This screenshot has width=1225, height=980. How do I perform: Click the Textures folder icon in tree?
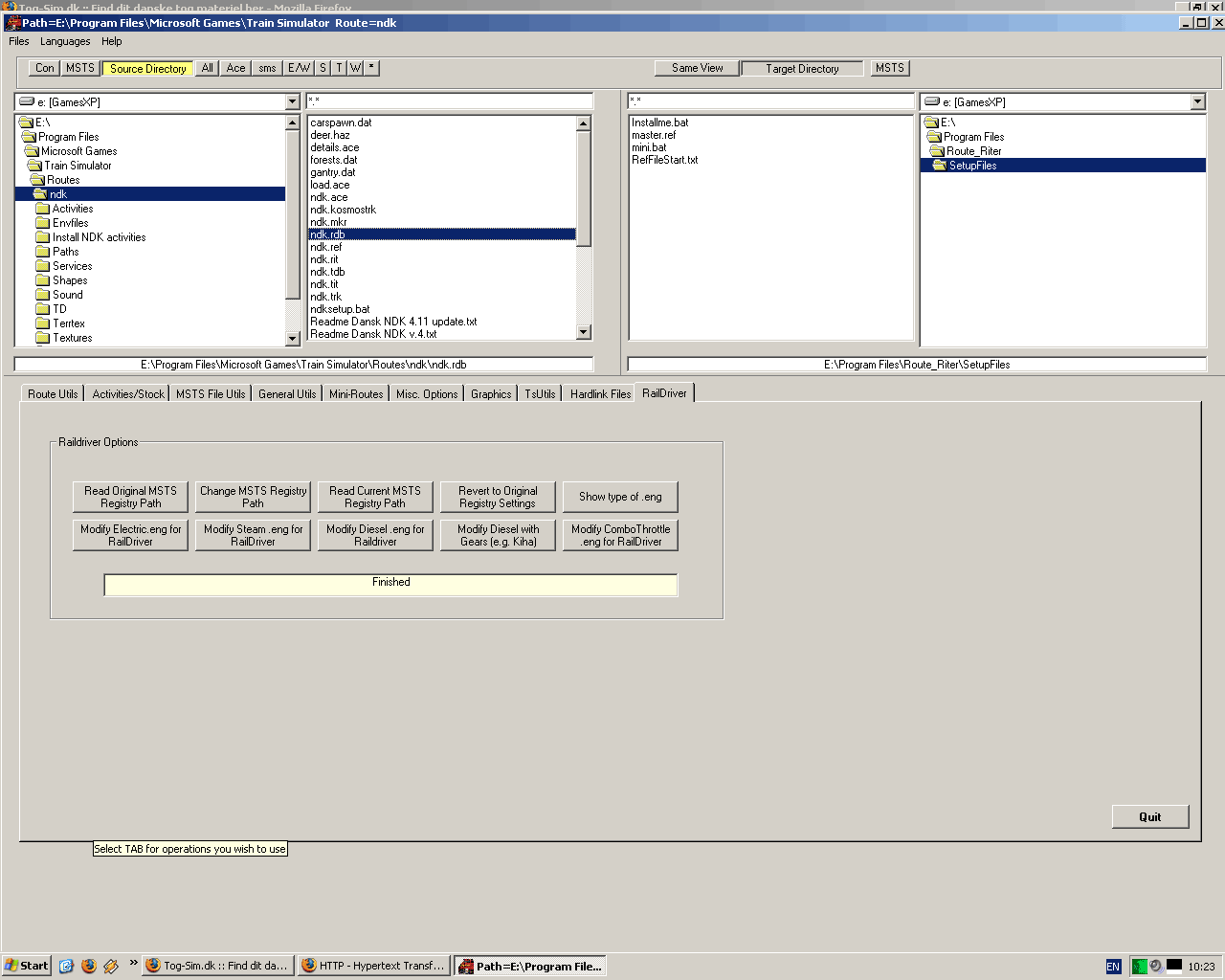click(x=42, y=338)
